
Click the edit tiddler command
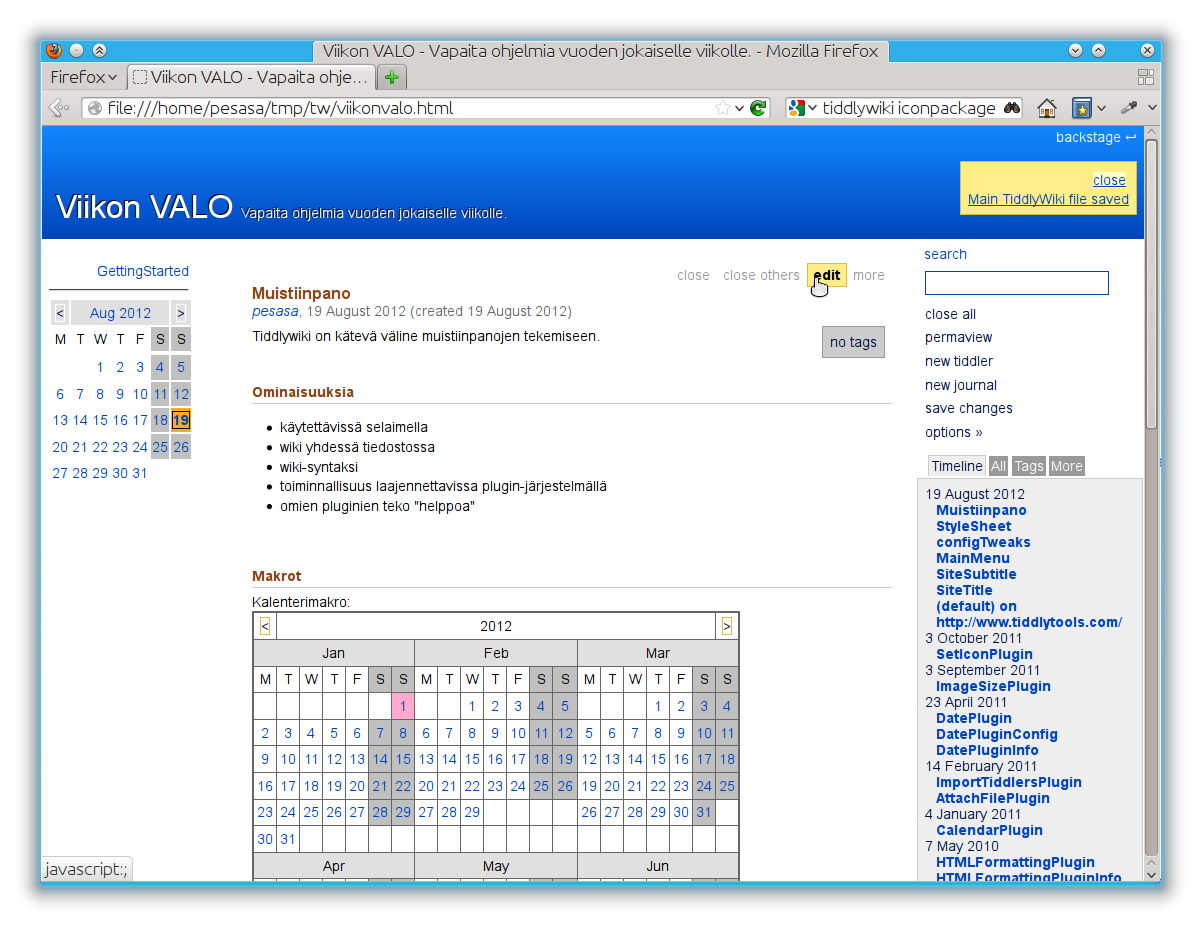coord(827,275)
